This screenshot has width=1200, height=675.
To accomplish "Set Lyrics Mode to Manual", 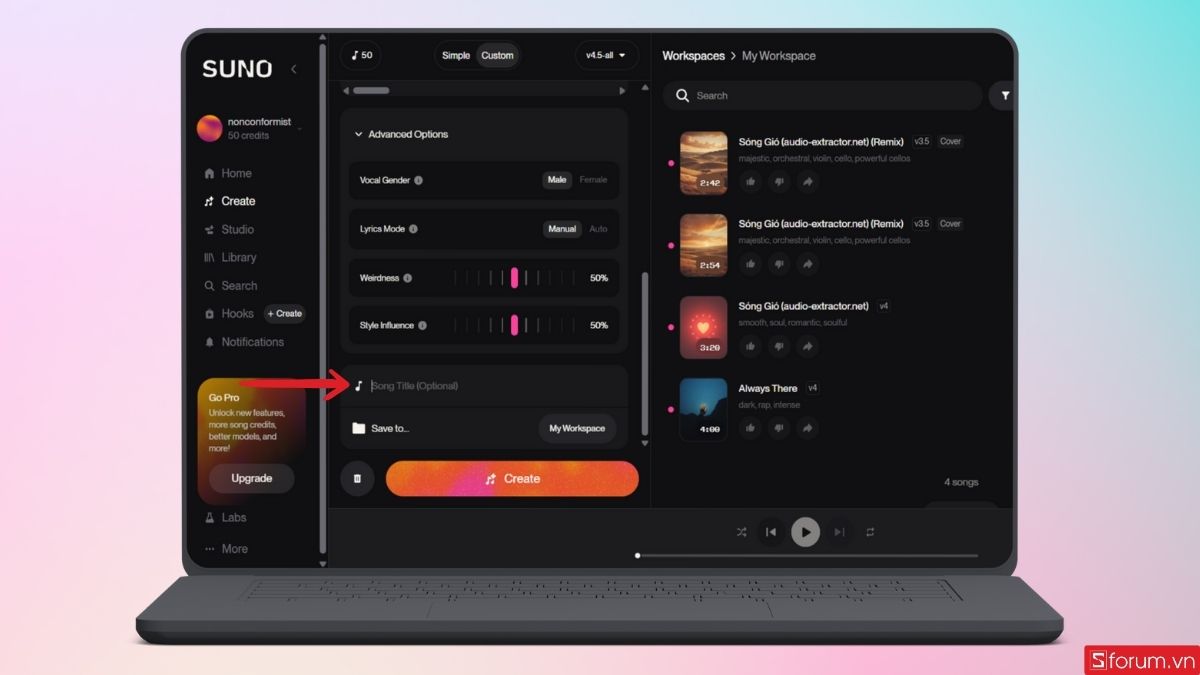I will 562,229.
